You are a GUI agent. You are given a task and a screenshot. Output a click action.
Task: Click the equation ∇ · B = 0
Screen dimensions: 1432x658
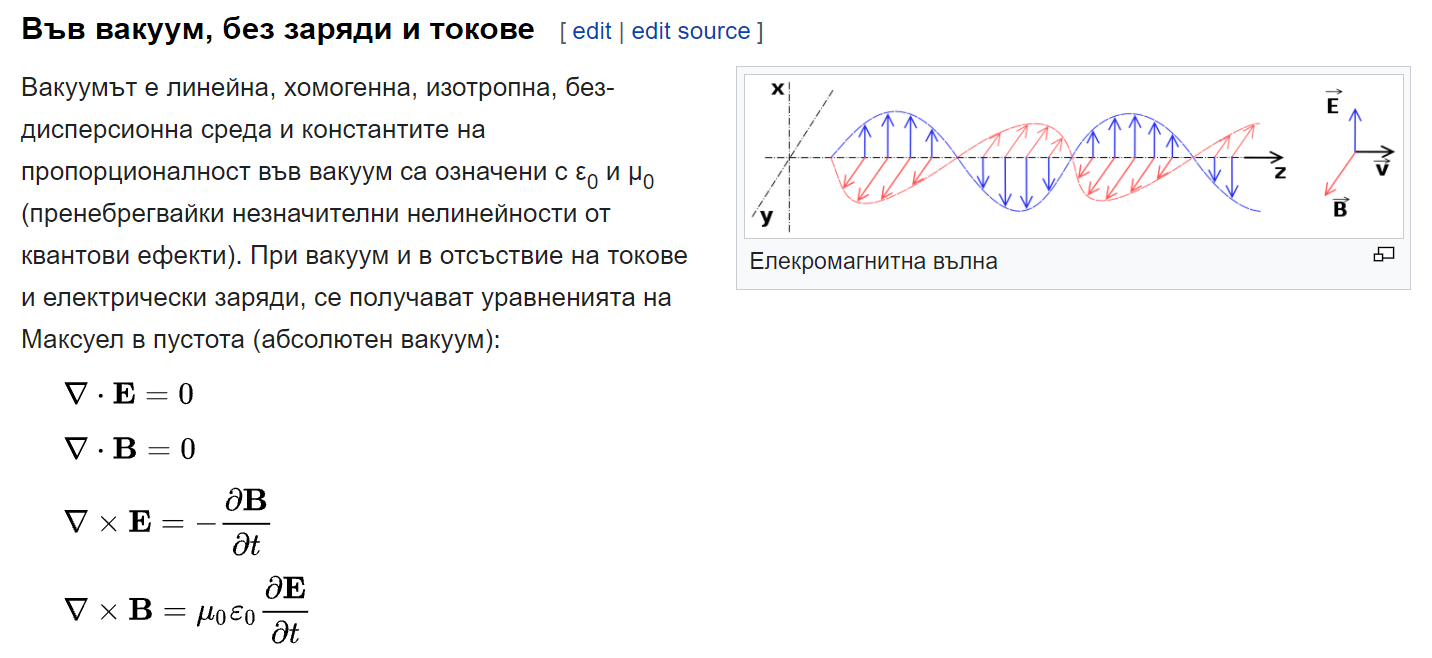[130, 448]
